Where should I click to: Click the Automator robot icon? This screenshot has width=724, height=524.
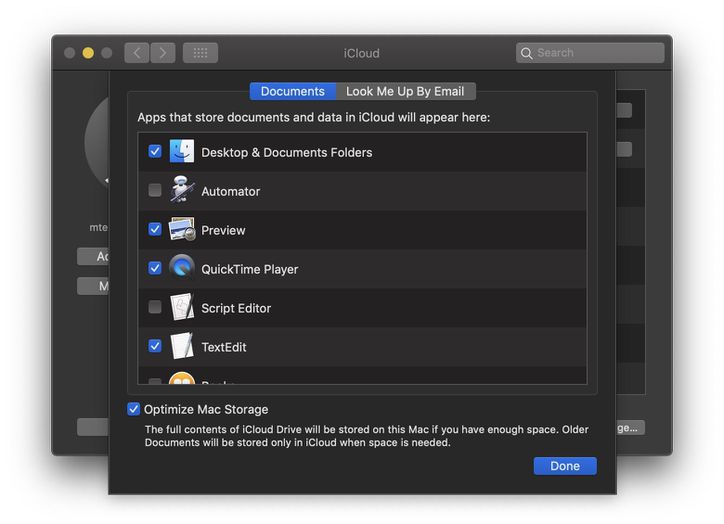pyautogui.click(x=181, y=189)
